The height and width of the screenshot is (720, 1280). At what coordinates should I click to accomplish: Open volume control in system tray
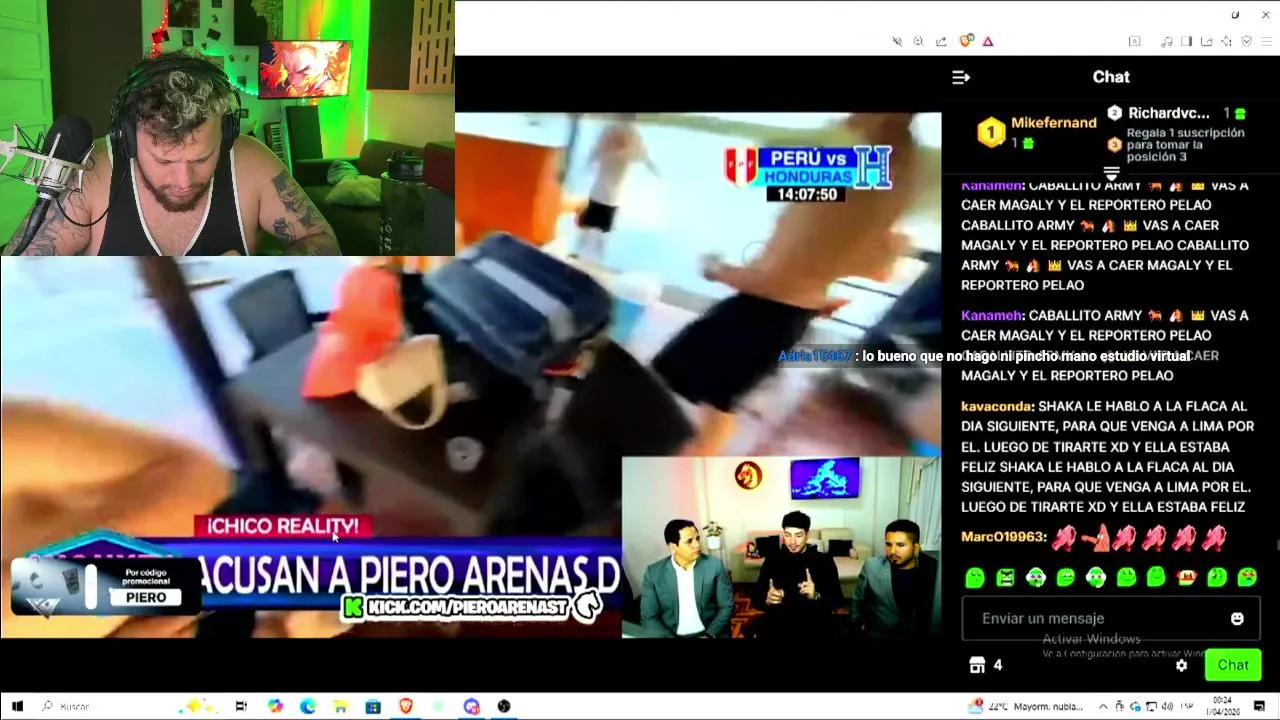pyautogui.click(x=1165, y=706)
